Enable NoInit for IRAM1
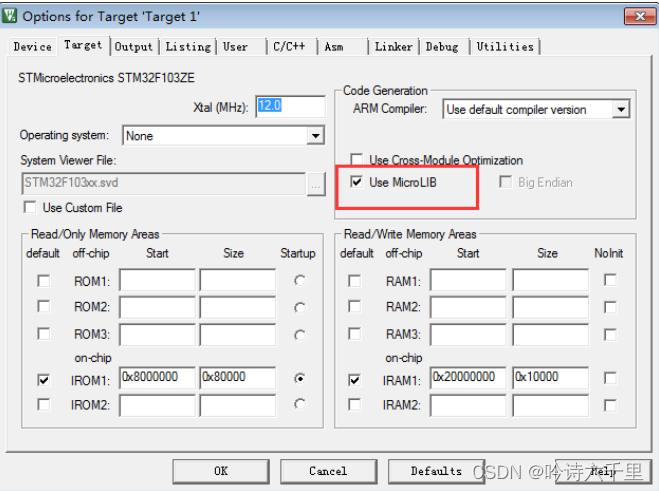 (610, 378)
